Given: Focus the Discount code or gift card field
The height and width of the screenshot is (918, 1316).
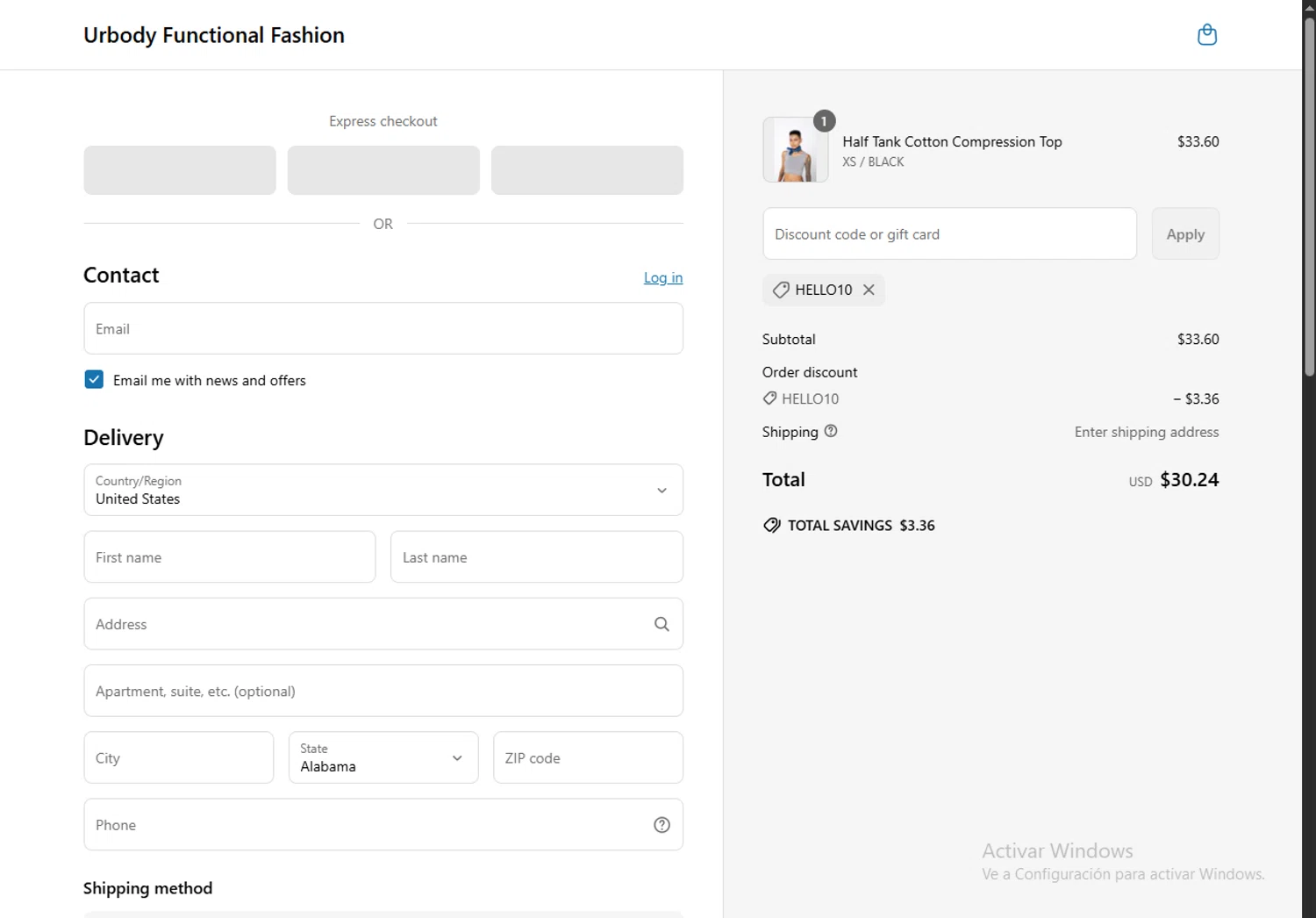Looking at the screenshot, I should tap(949, 233).
